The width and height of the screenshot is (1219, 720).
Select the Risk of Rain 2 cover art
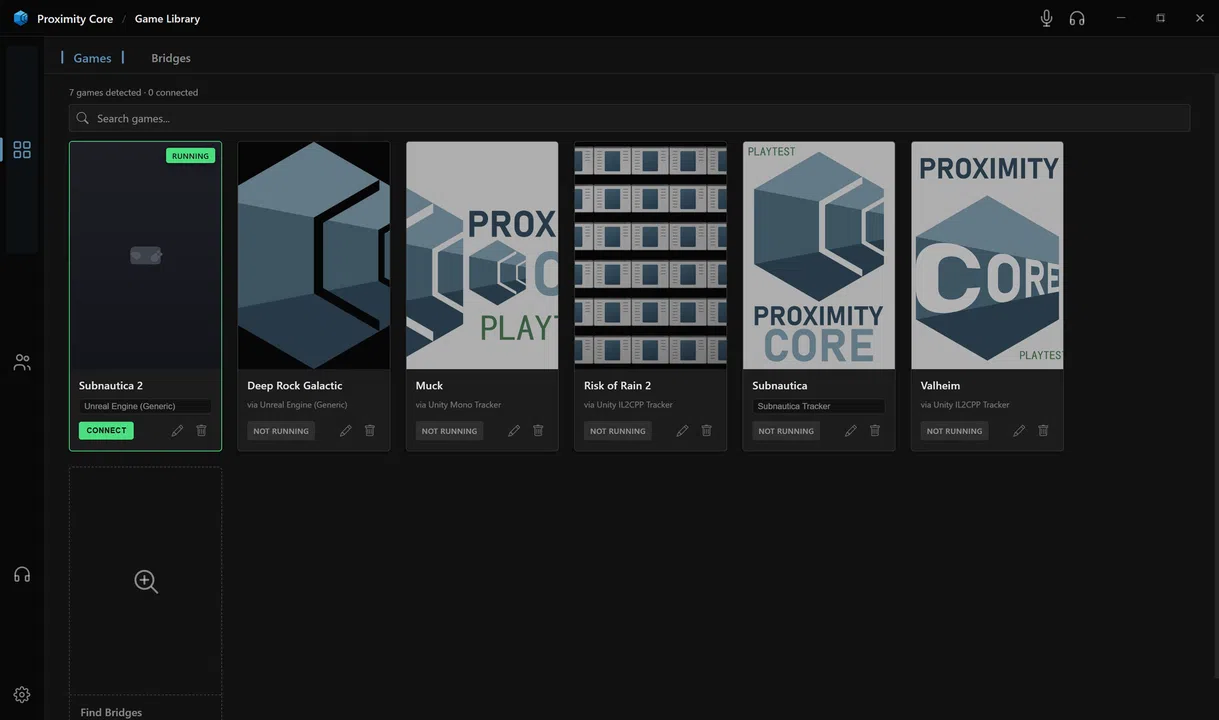(x=650, y=256)
